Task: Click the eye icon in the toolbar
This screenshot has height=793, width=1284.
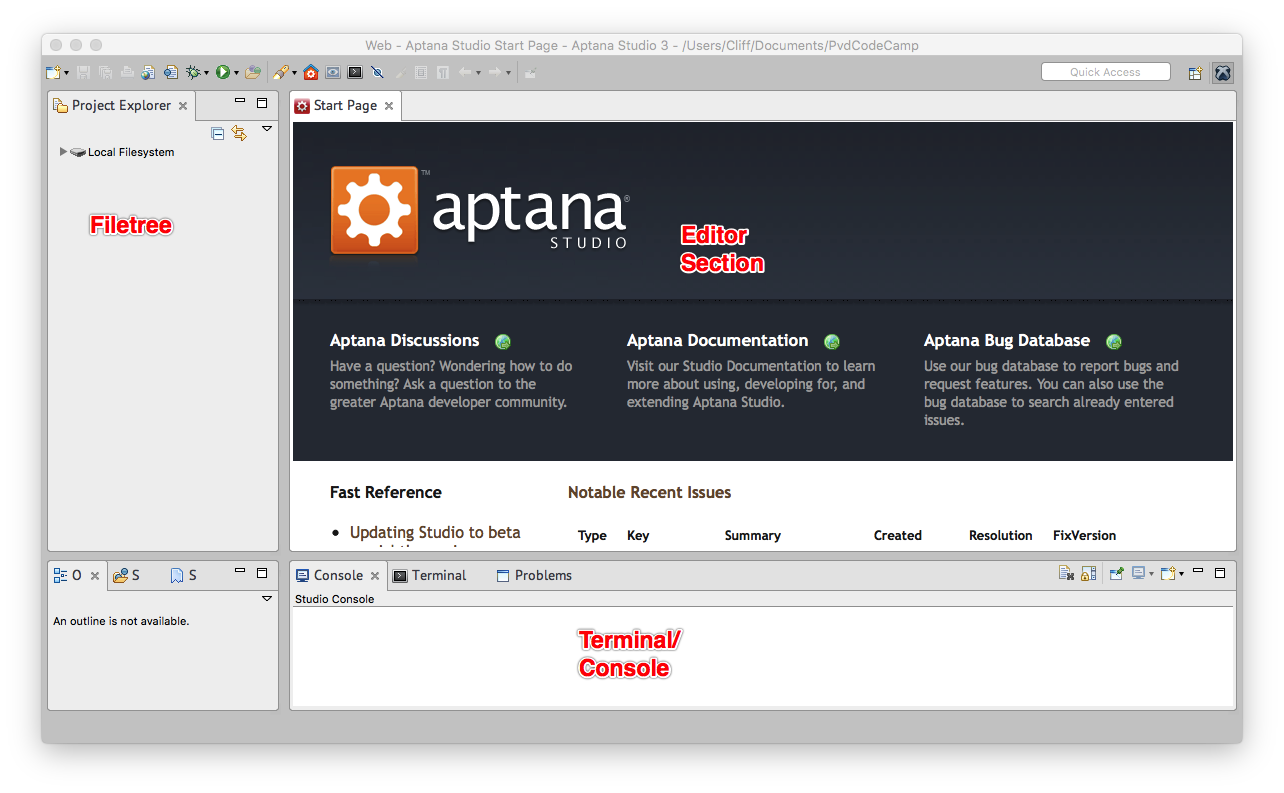Action: 333,72
